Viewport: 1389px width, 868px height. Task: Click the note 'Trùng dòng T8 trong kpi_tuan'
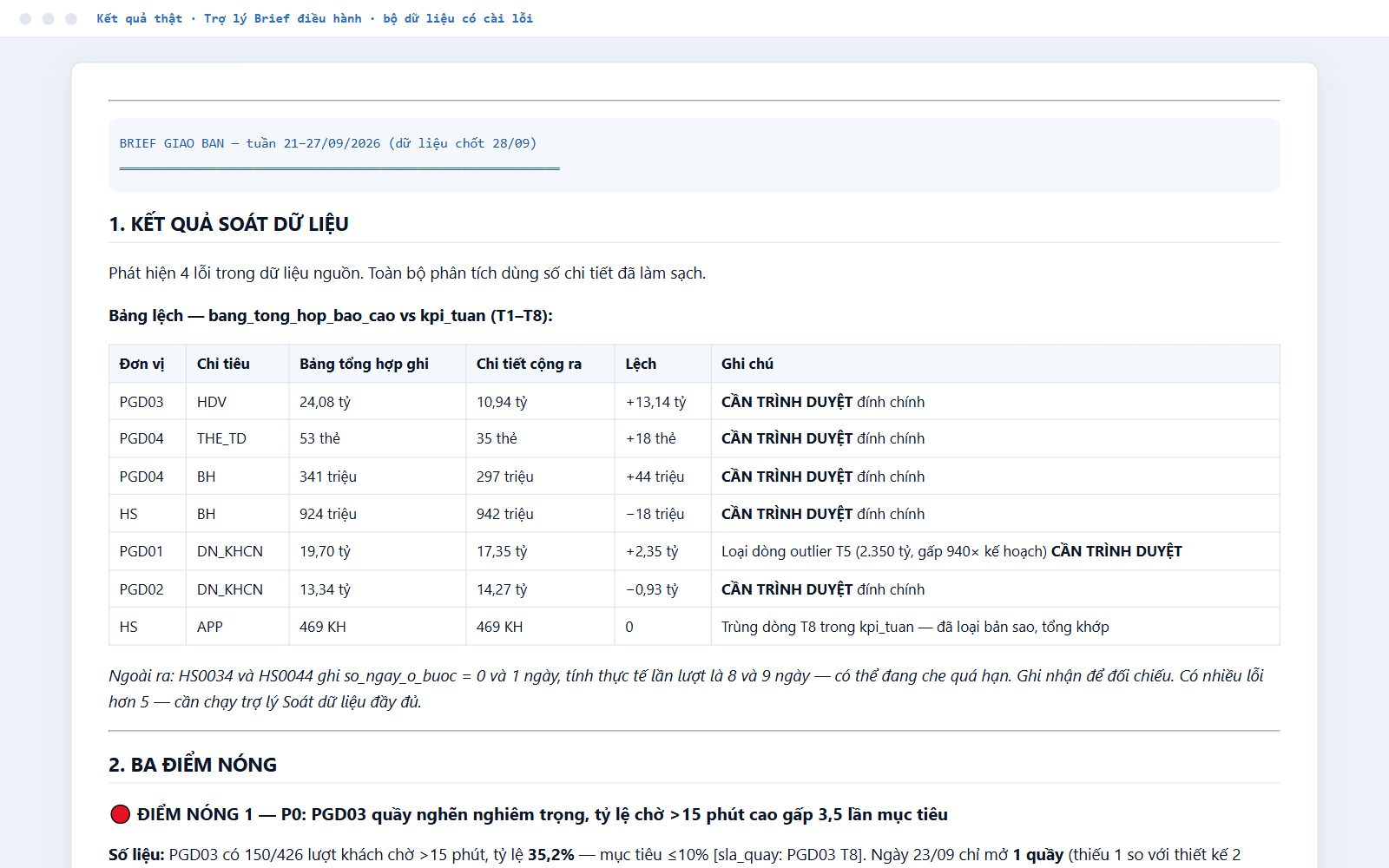915,627
